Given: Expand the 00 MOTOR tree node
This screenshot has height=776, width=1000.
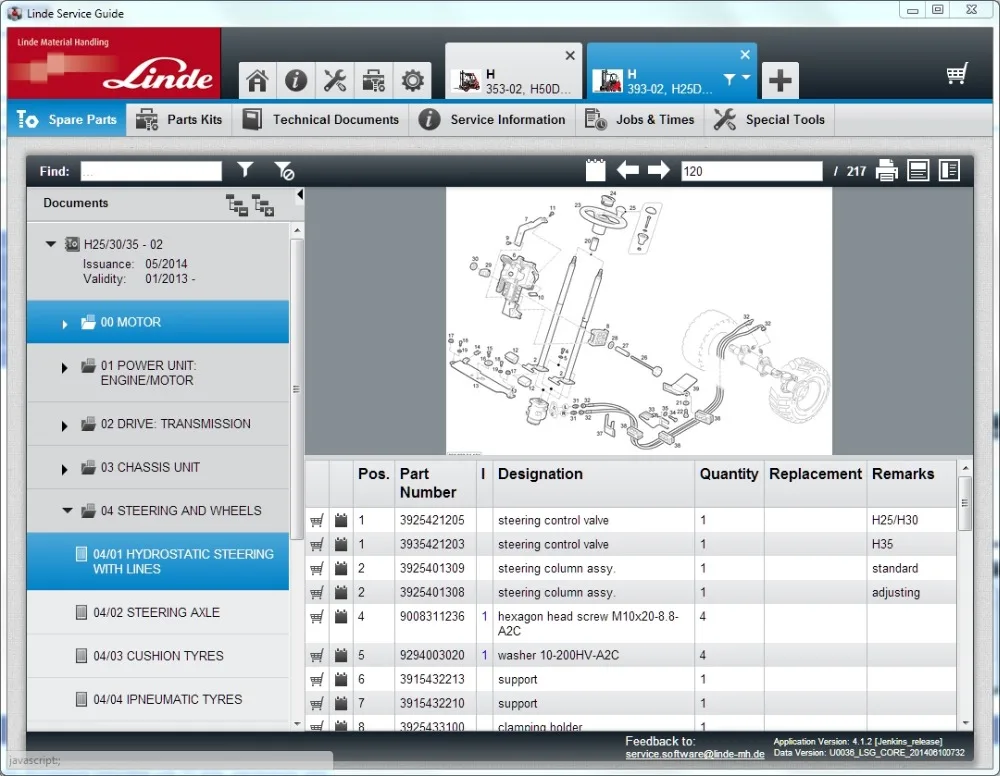Looking at the screenshot, I should point(66,323).
